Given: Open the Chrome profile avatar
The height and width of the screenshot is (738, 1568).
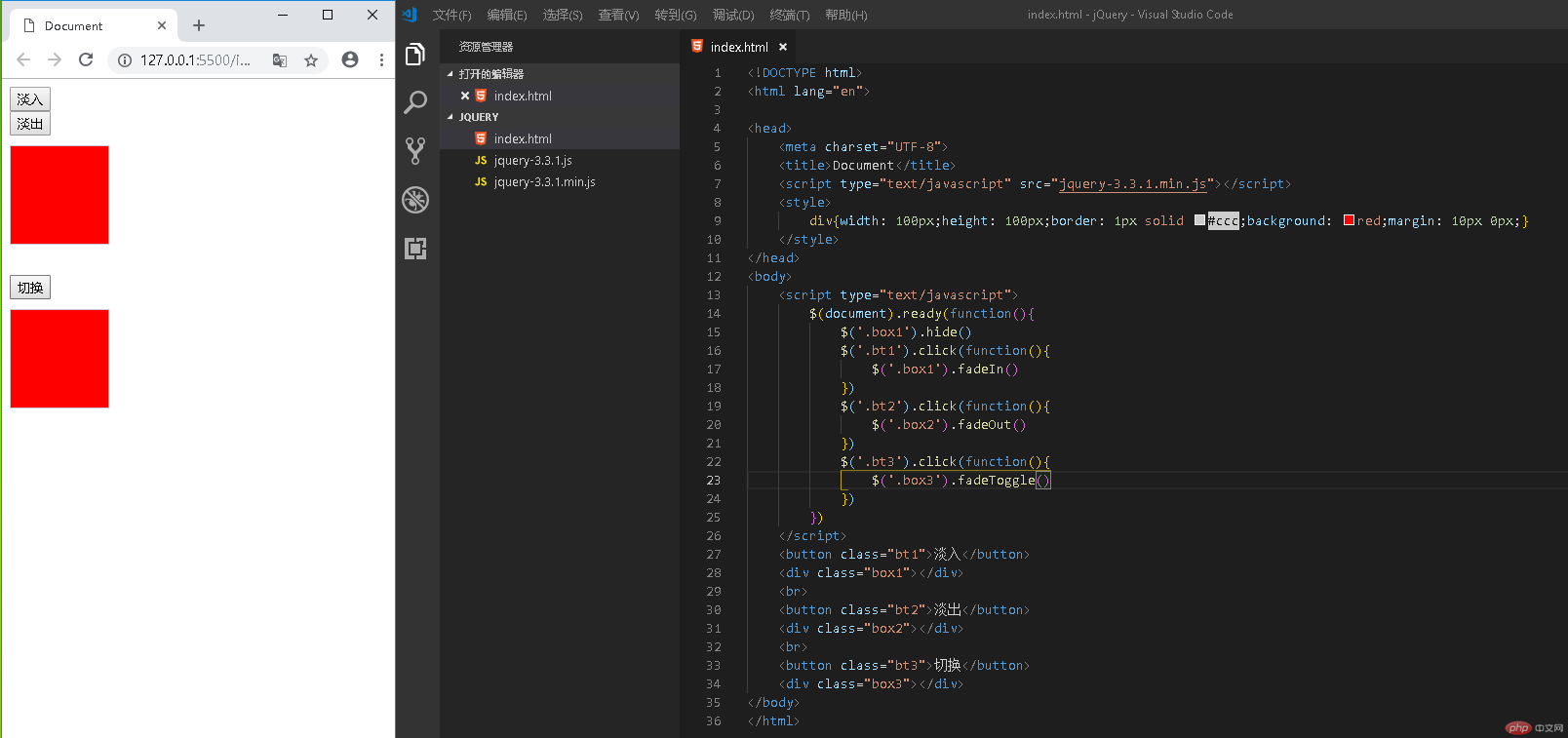Looking at the screenshot, I should (x=350, y=59).
